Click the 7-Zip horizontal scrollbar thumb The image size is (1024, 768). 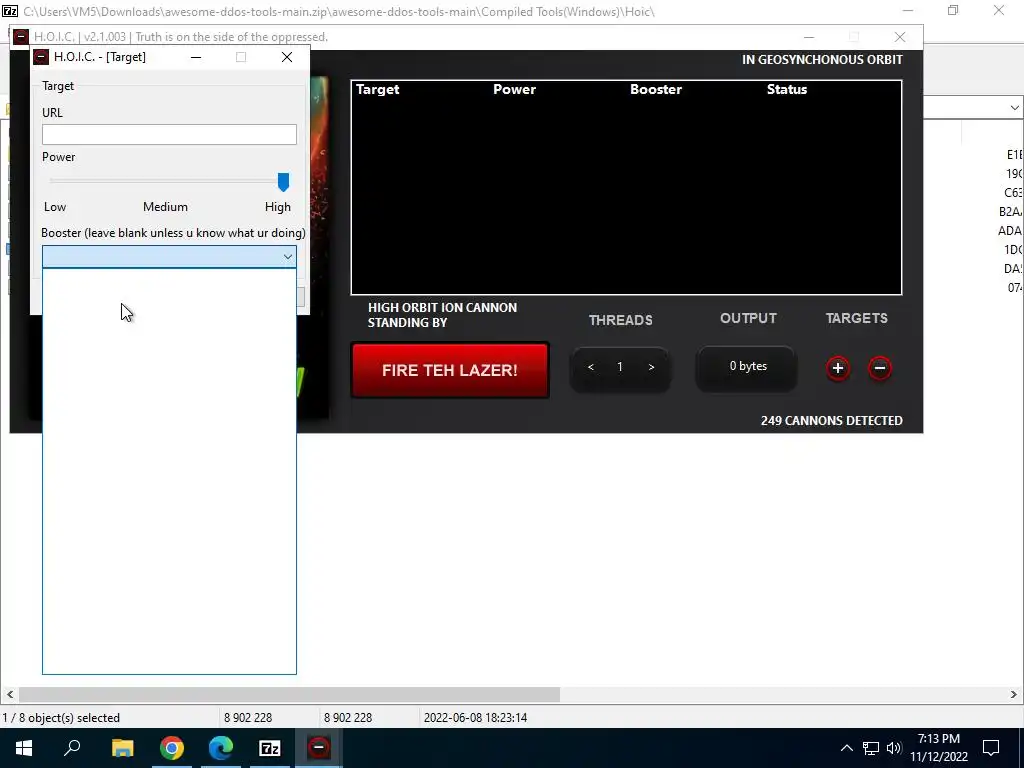[289, 694]
